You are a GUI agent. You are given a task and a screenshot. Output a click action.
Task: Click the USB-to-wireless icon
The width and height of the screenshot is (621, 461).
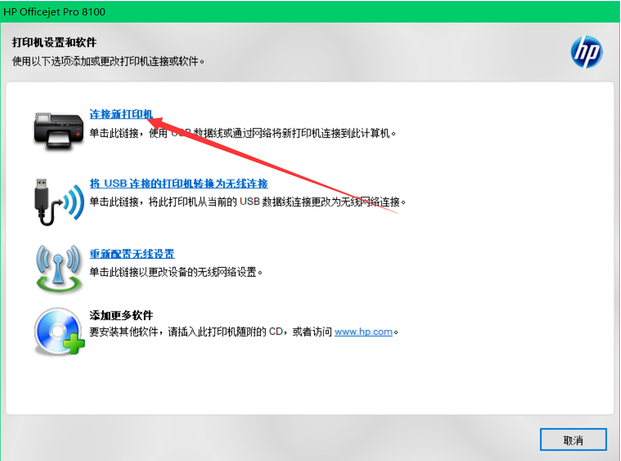pos(59,202)
